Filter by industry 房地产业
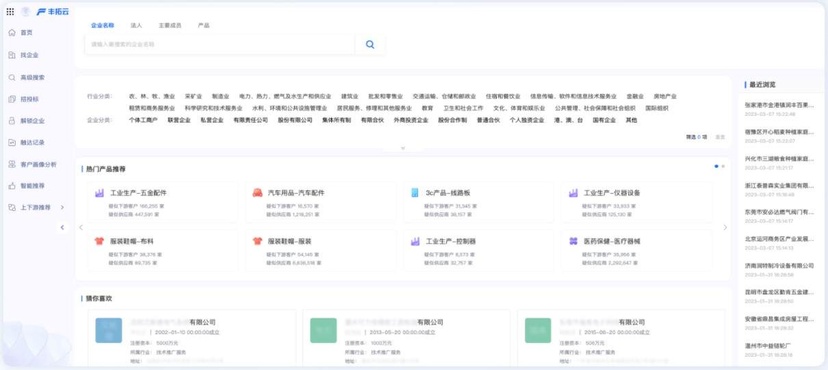The width and height of the screenshot is (828, 370). click(x=665, y=97)
